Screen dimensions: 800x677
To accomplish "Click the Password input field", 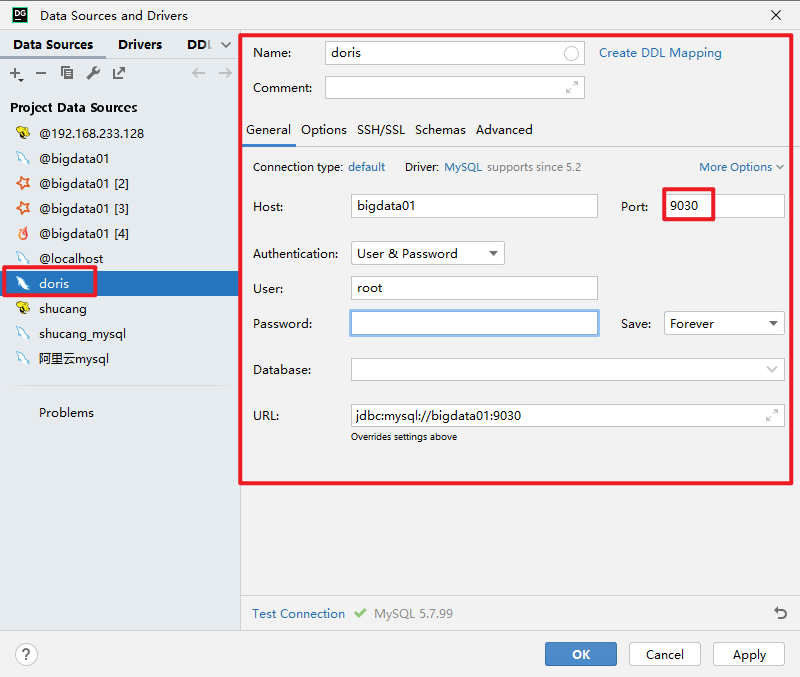I will coord(474,323).
